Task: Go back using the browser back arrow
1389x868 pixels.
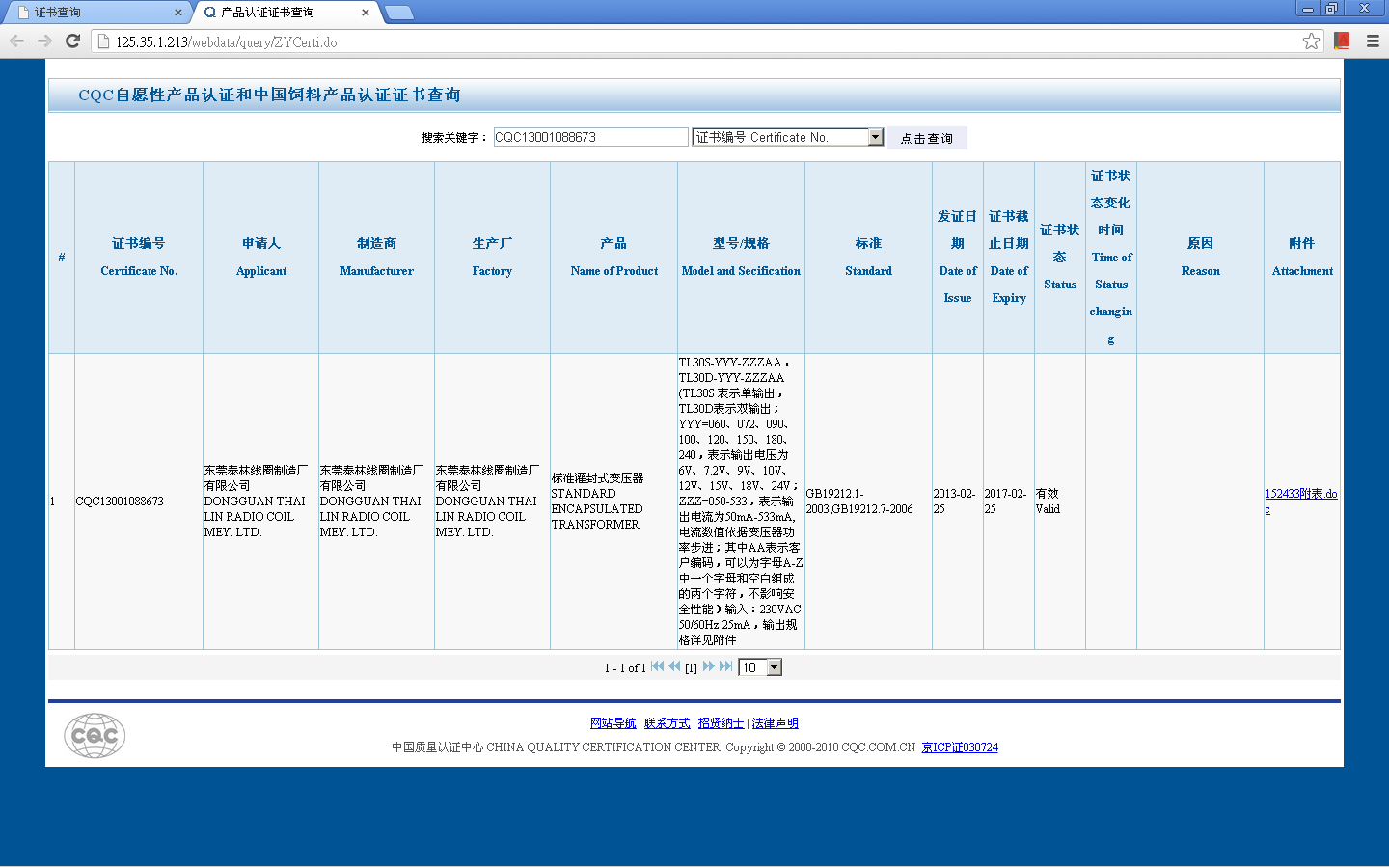Action: click(16, 41)
